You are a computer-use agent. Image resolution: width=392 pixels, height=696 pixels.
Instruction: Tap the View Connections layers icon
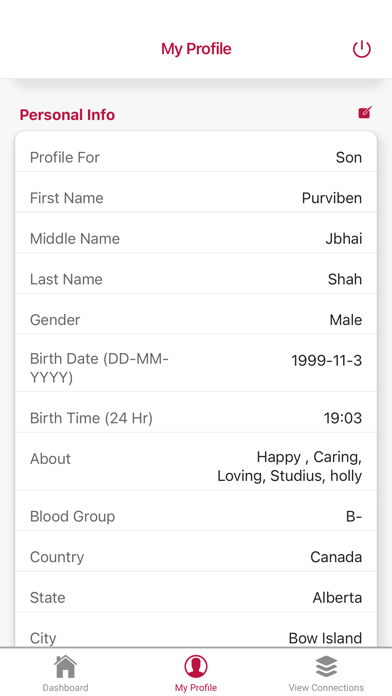(x=326, y=666)
